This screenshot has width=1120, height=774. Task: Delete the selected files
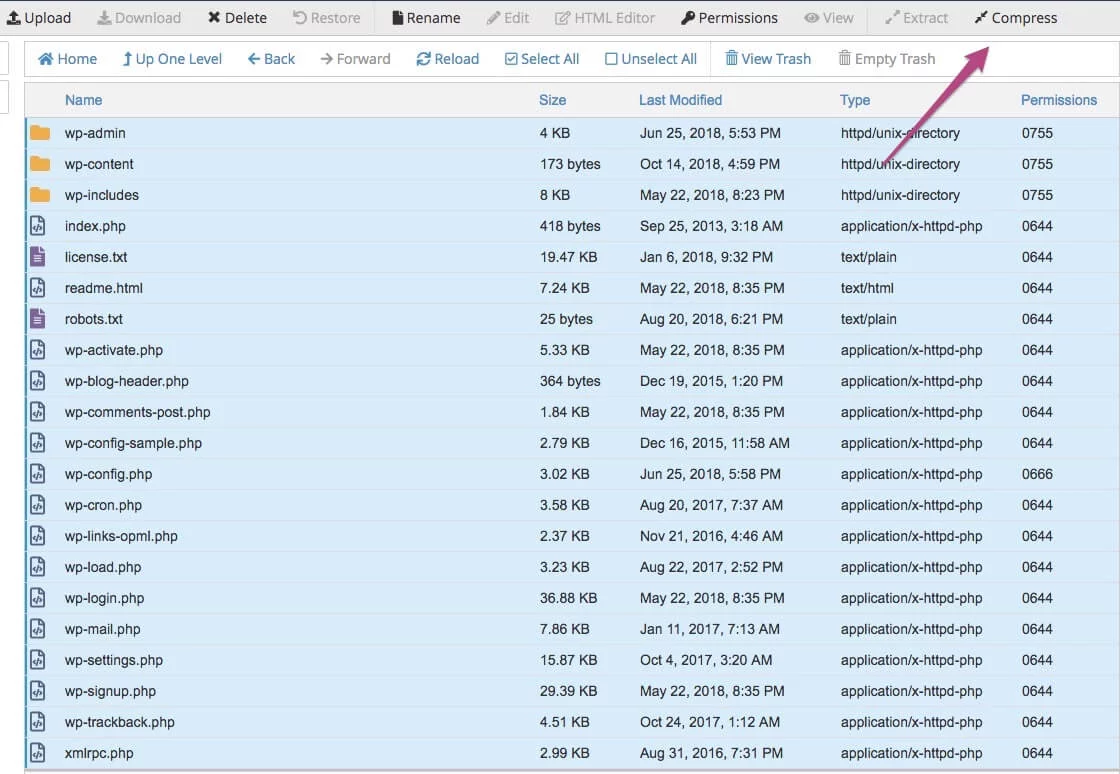pos(237,18)
